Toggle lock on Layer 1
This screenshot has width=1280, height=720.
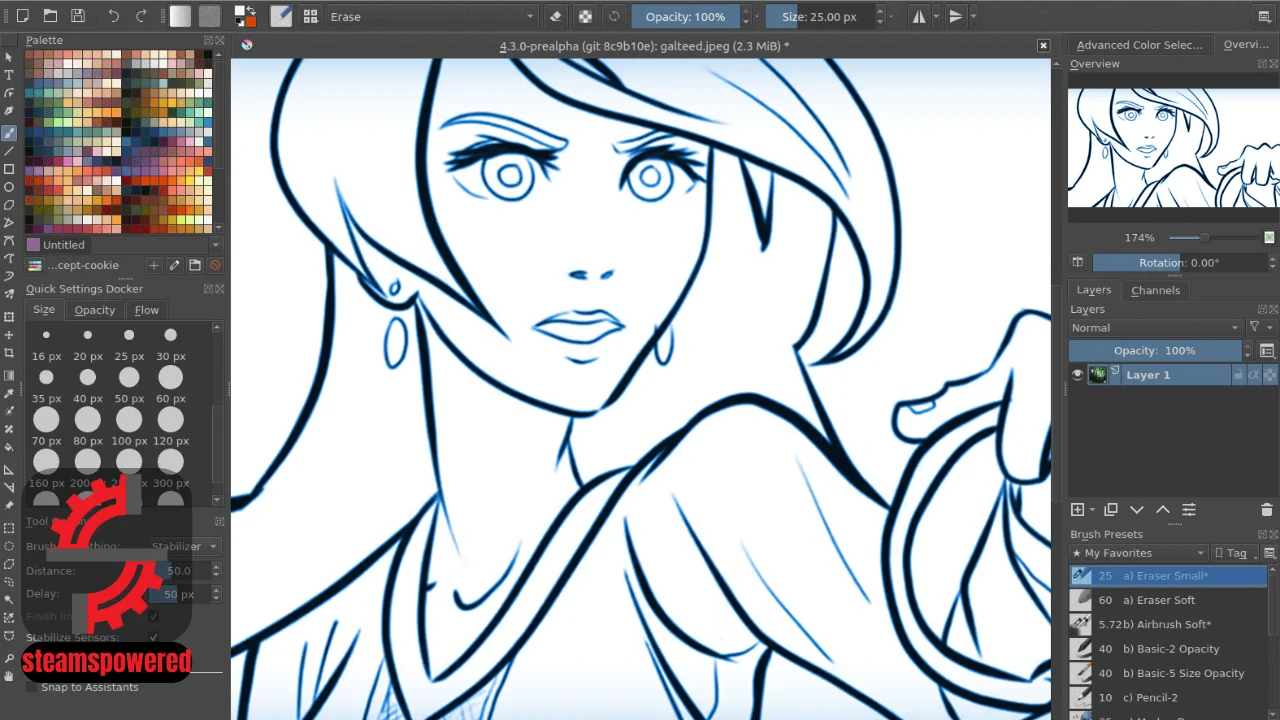click(1238, 375)
